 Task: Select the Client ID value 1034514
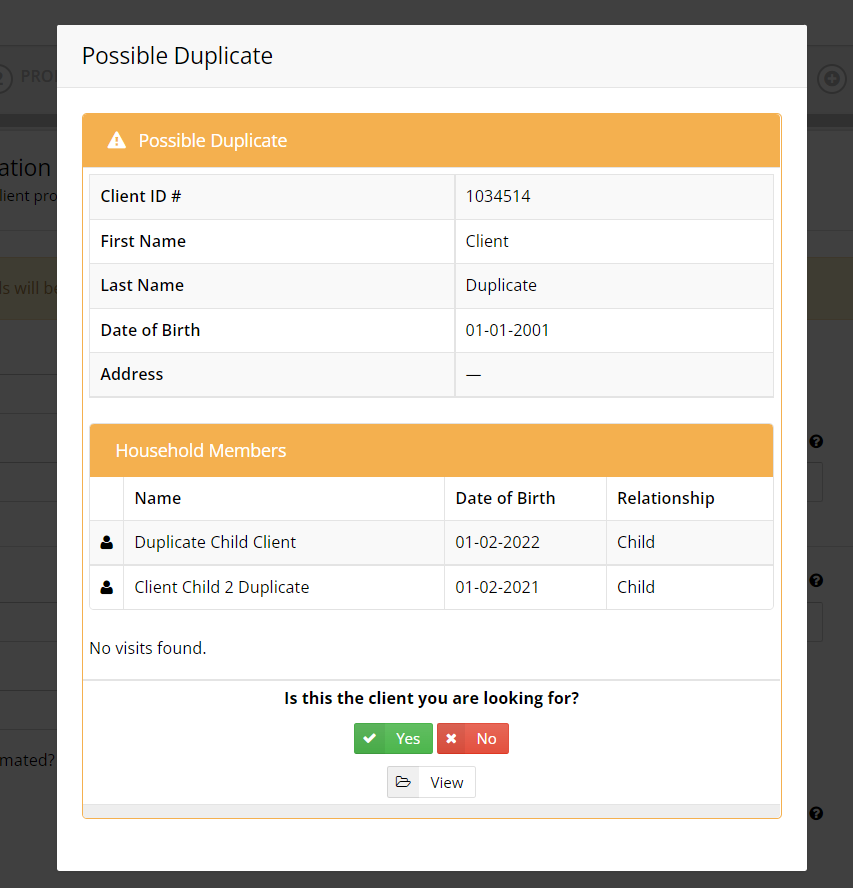click(x=498, y=196)
